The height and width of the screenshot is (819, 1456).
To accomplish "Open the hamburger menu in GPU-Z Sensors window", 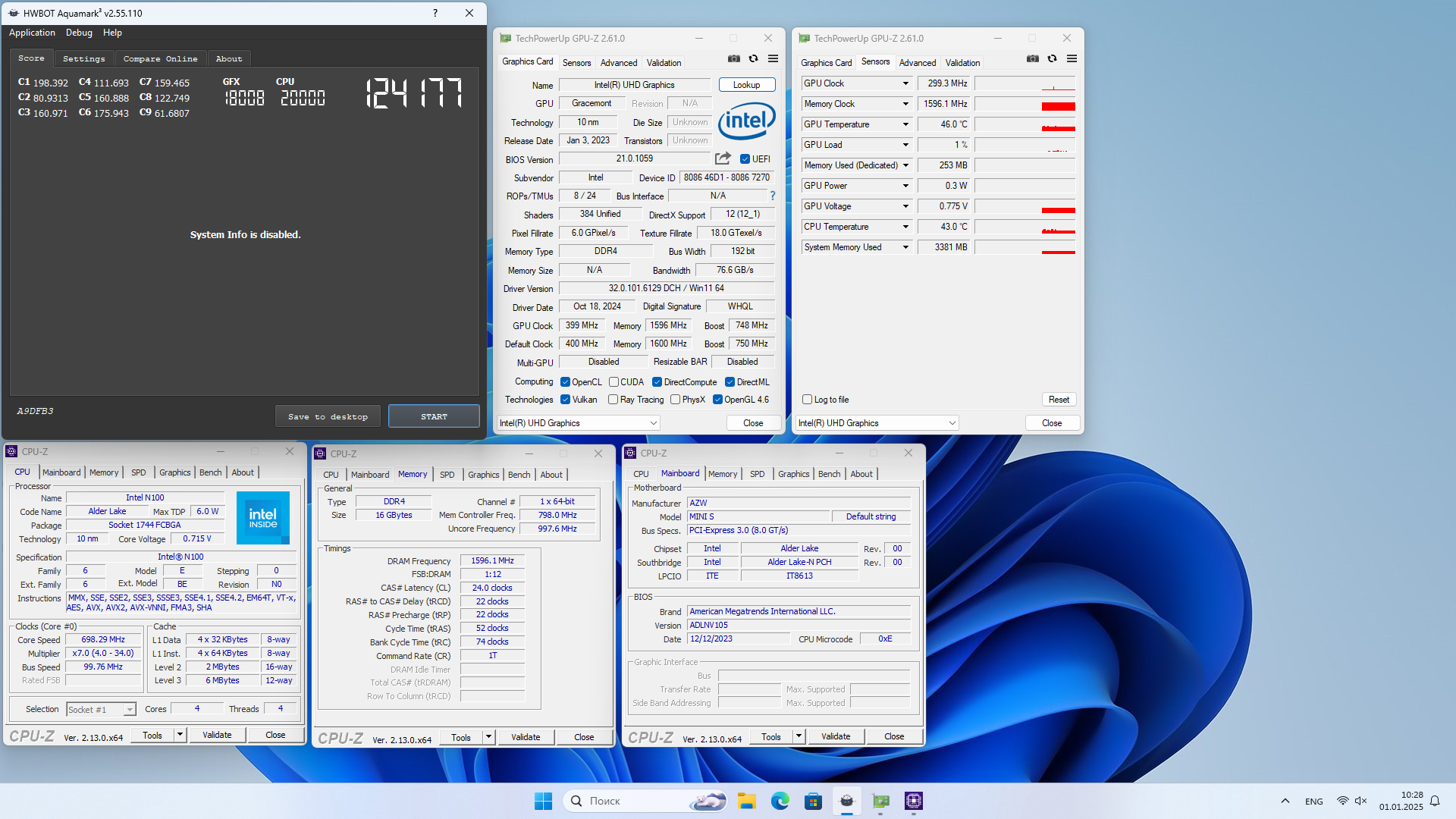I will (x=1072, y=58).
